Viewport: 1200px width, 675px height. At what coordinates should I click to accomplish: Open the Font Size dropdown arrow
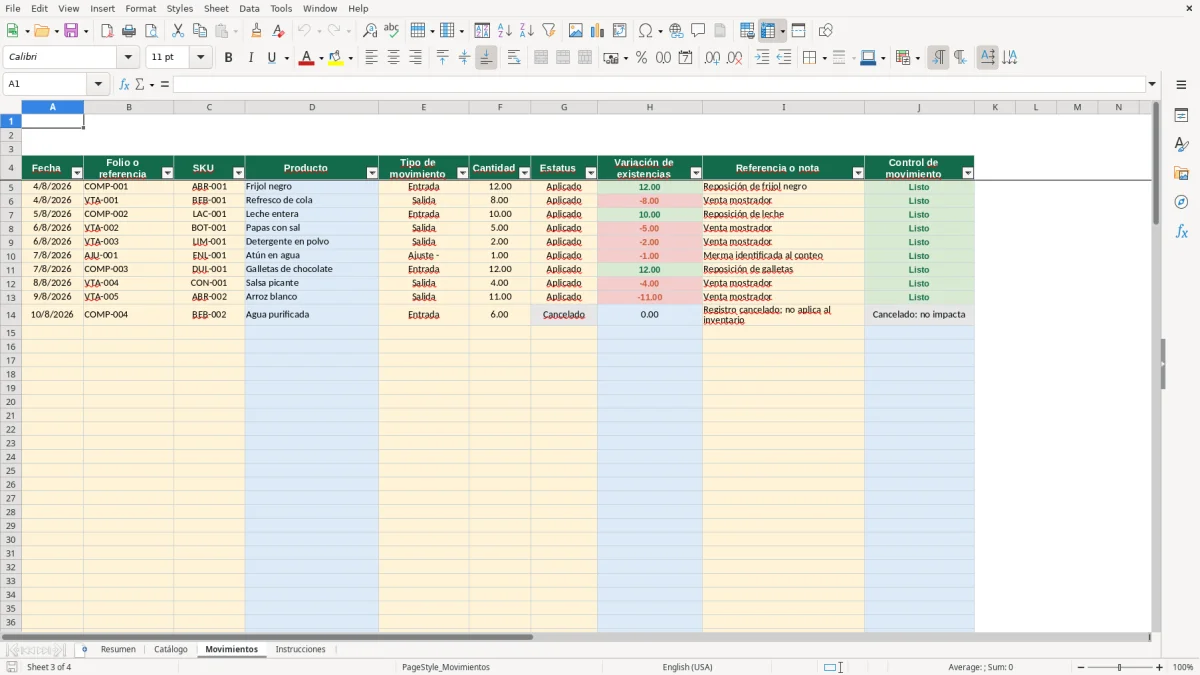pyautogui.click(x=200, y=58)
